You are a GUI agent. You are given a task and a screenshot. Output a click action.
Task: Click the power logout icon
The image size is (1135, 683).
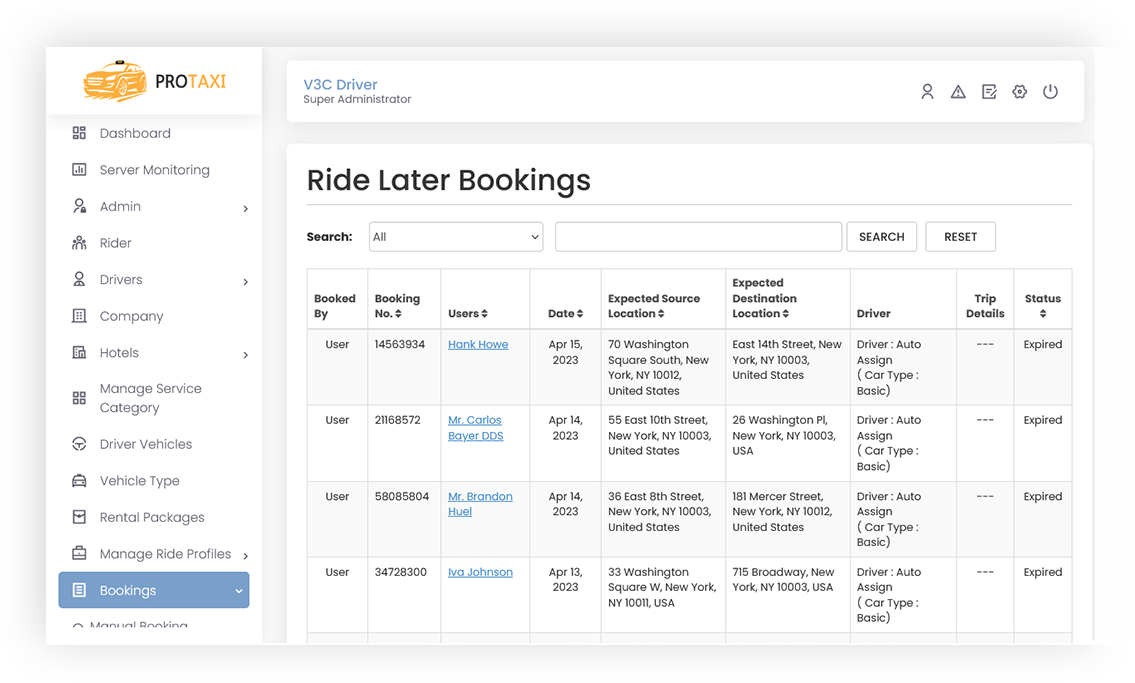pyautogui.click(x=1050, y=92)
